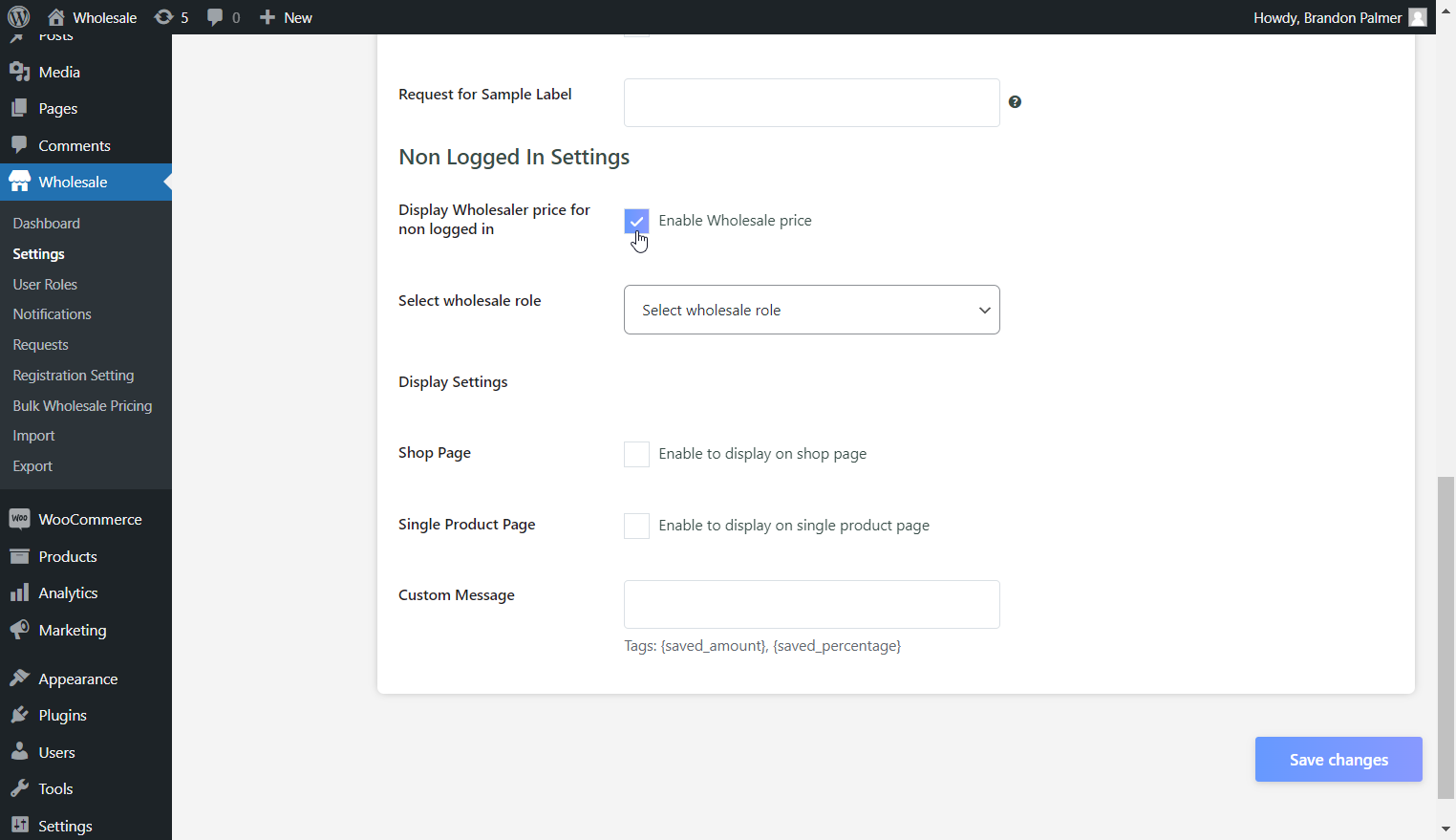Click inside the Custom Message field
1456x840 pixels.
[811, 604]
